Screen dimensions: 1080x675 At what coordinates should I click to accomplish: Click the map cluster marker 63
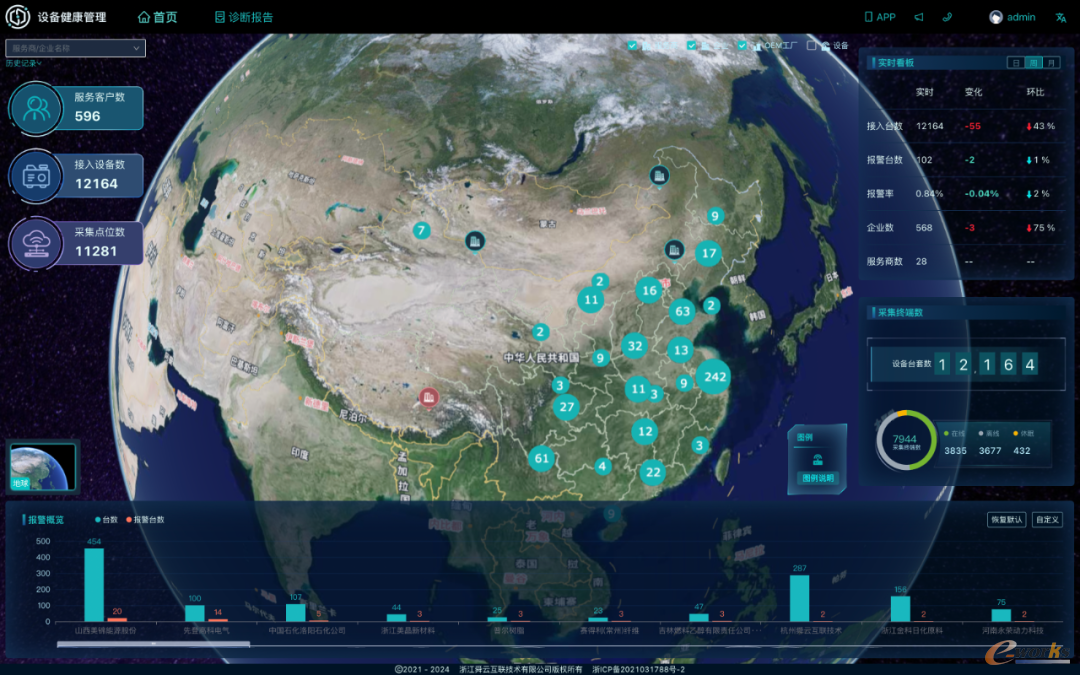tap(682, 311)
